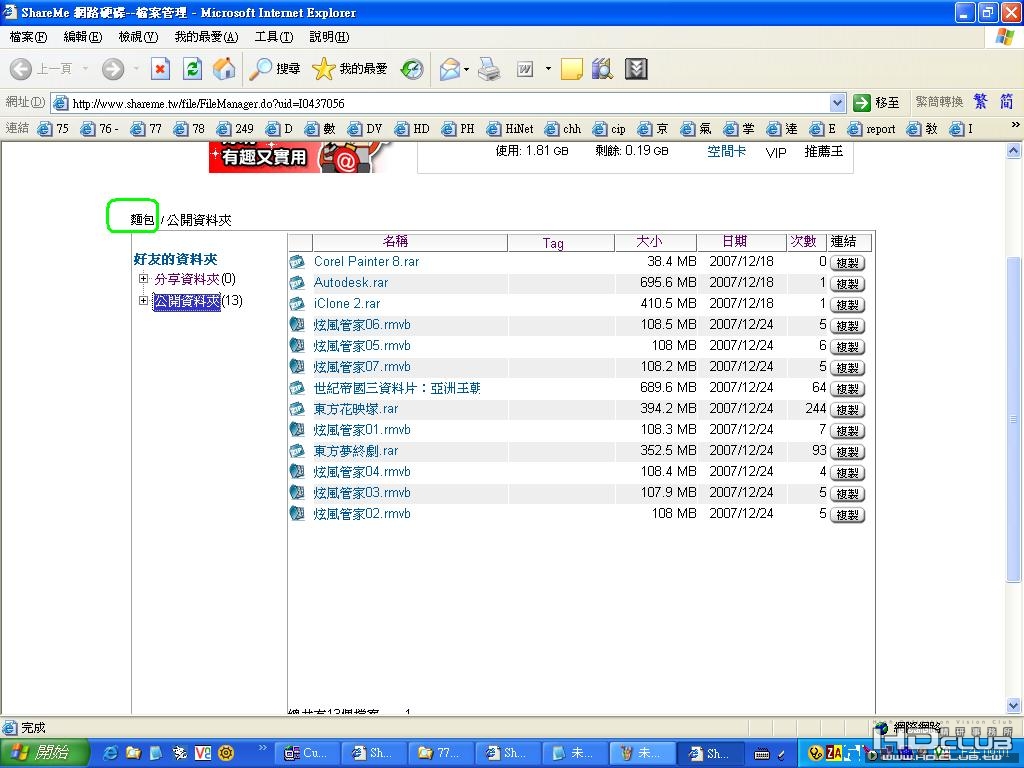Click file icon beside Autodesk.rar

tap(297, 283)
